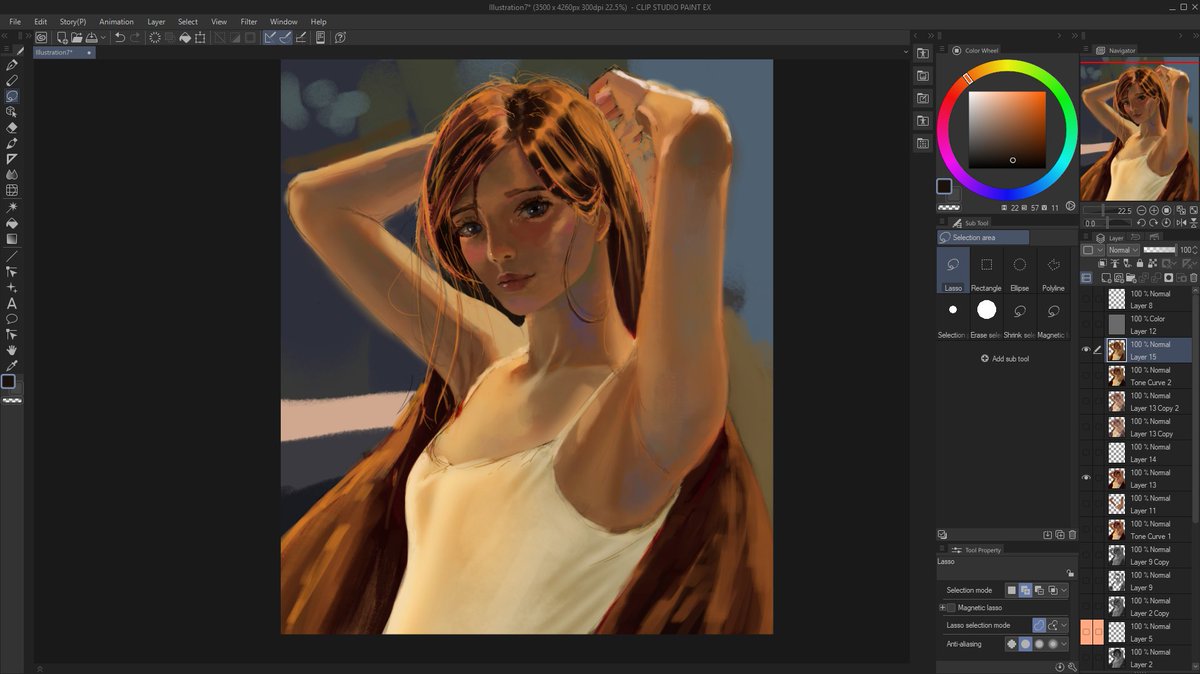Set selection mode to New selection
The image size is (1200, 674).
[1012, 591]
